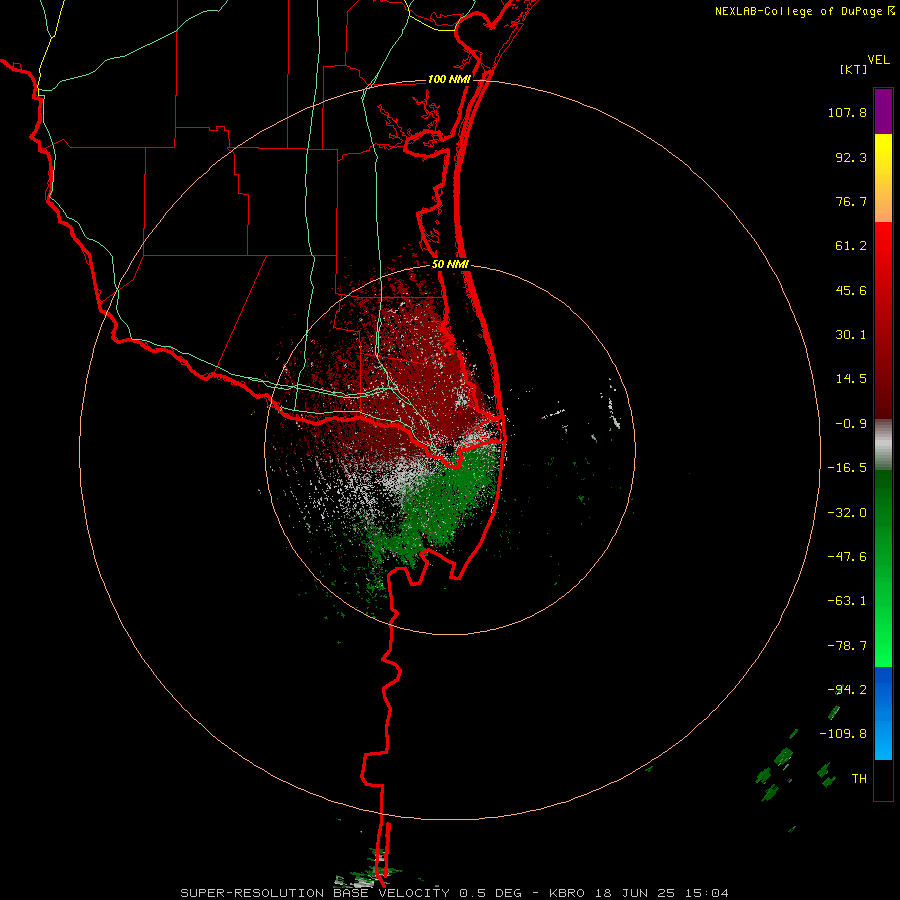The height and width of the screenshot is (900, 900).
Task: Click the purple segment of velocity color bar
Action: click(x=883, y=112)
